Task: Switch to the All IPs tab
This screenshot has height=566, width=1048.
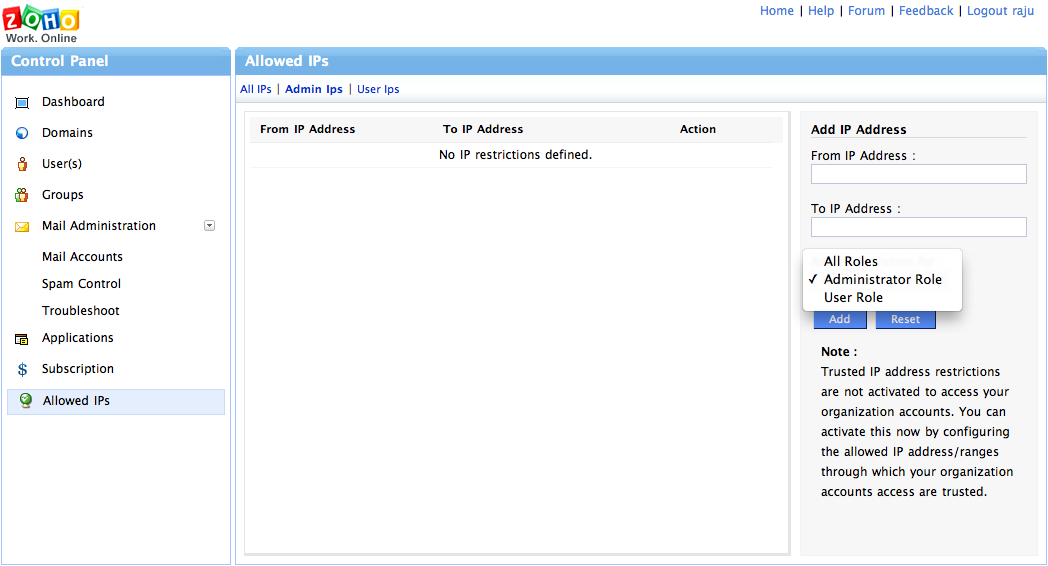Action: [x=256, y=89]
